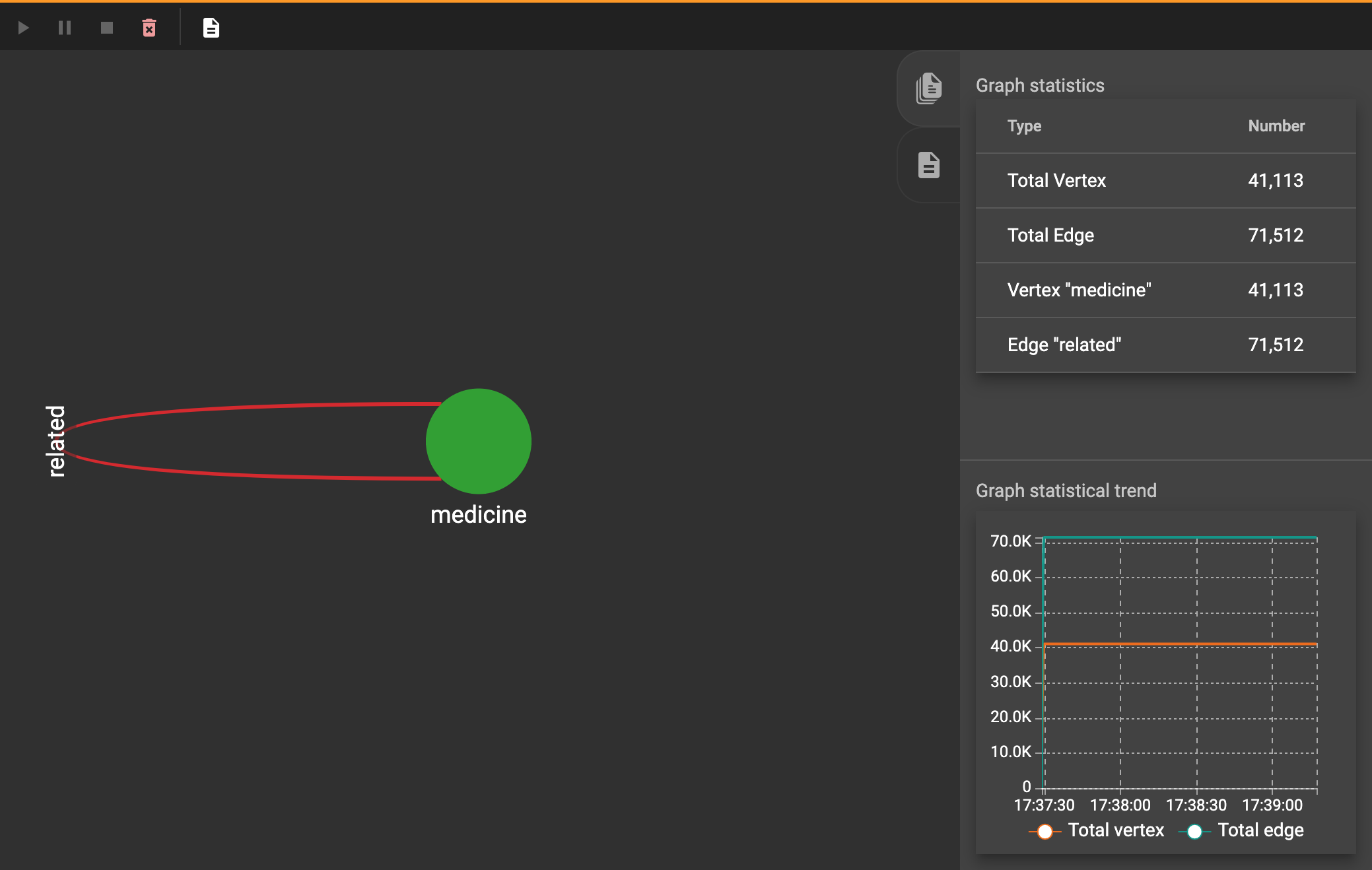Click the green medicine vertex node
Screen dimensions: 1372x870
point(479,441)
